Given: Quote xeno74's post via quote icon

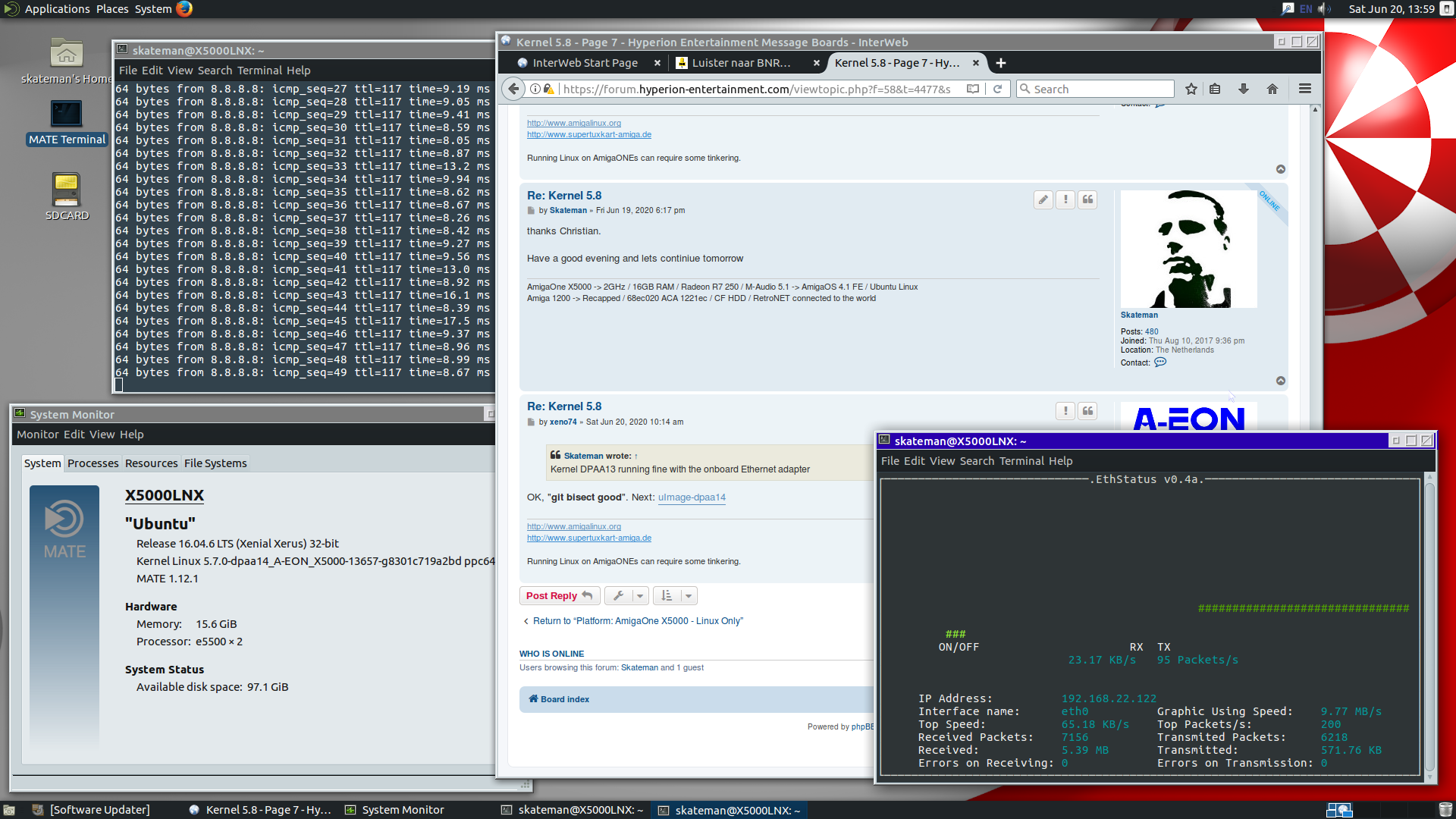Looking at the screenshot, I should click(1087, 411).
